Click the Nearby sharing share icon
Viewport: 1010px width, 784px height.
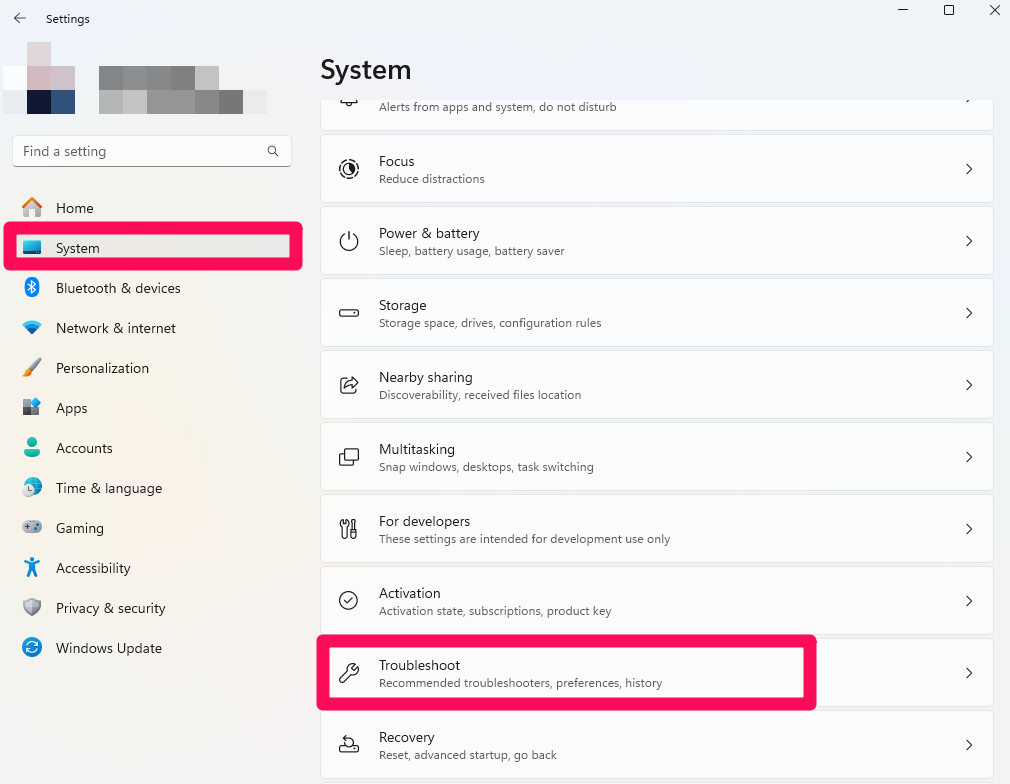tap(349, 385)
